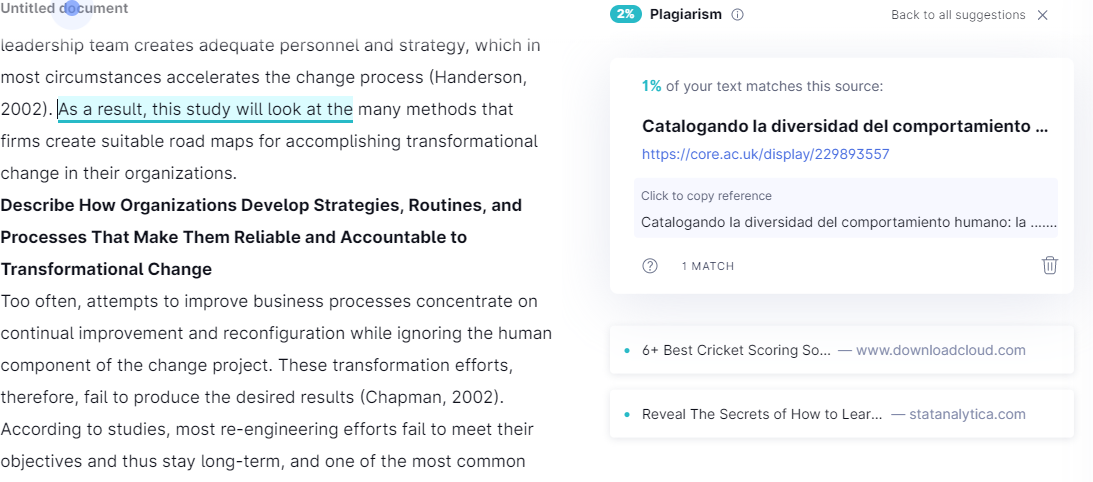Click the bullet of the statanalytica source
This screenshot has width=1093, height=482.
(x=627, y=414)
